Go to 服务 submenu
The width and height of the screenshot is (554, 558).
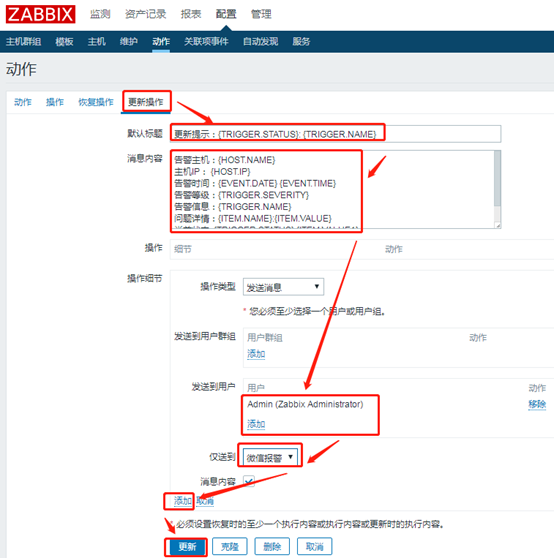pyautogui.click(x=301, y=42)
